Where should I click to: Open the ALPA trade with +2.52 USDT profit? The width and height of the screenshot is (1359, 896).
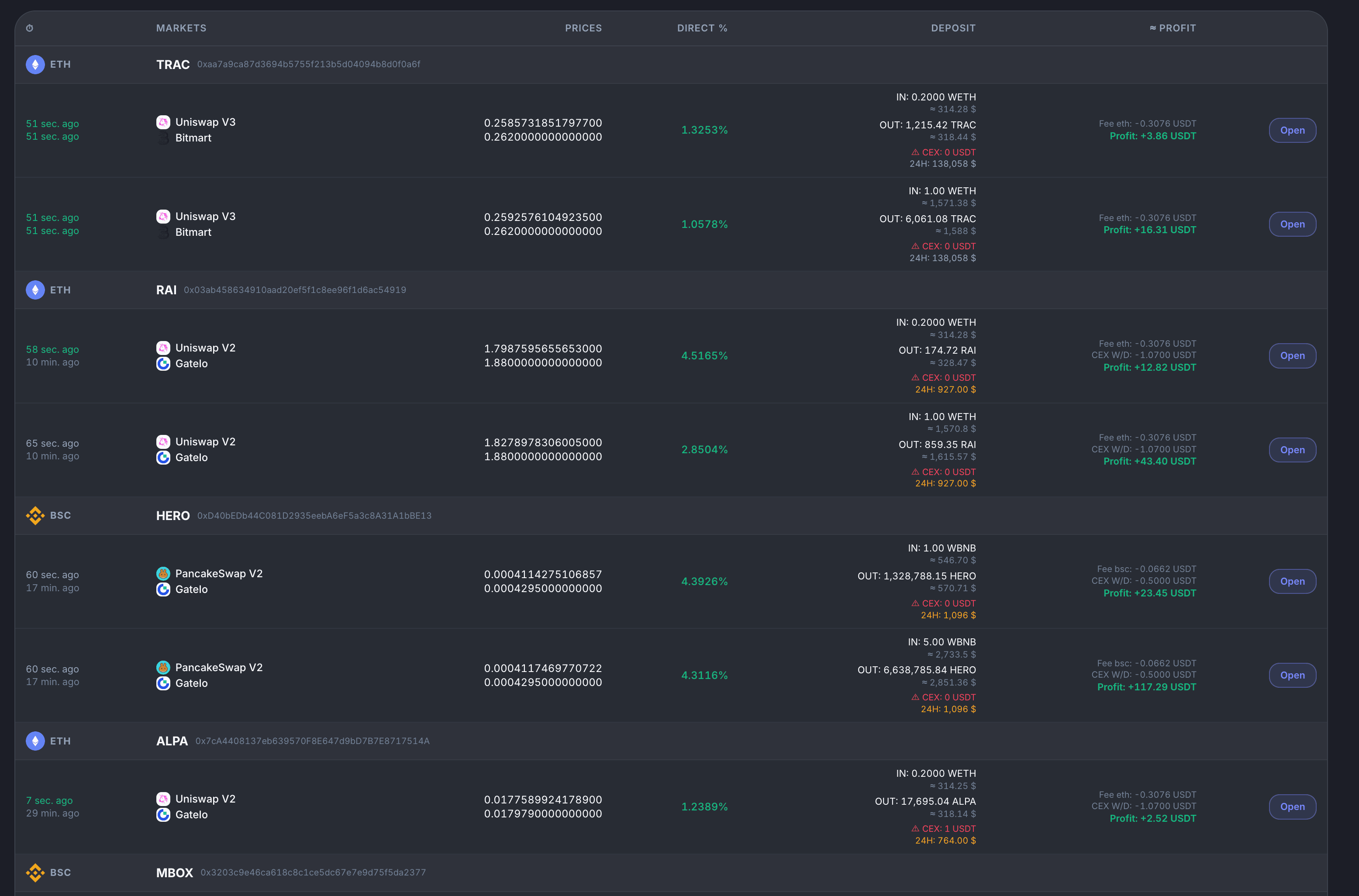point(1292,807)
